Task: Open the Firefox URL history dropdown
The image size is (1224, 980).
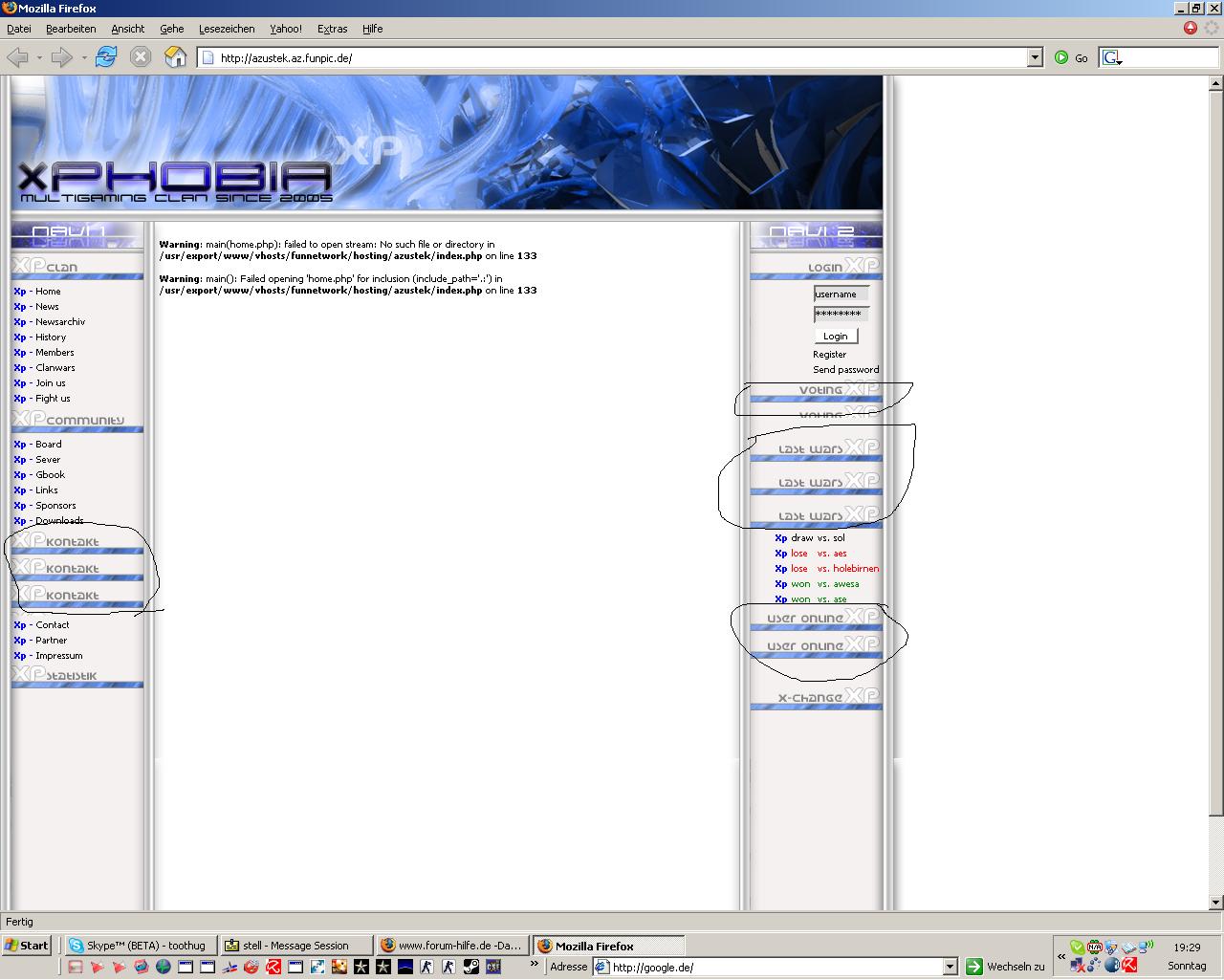Action: [x=1035, y=57]
